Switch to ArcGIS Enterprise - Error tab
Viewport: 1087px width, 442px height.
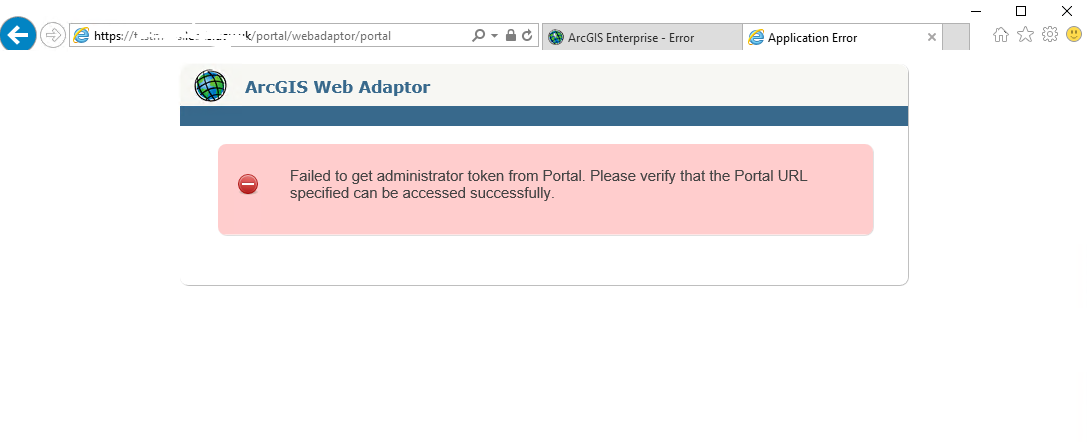pos(642,37)
